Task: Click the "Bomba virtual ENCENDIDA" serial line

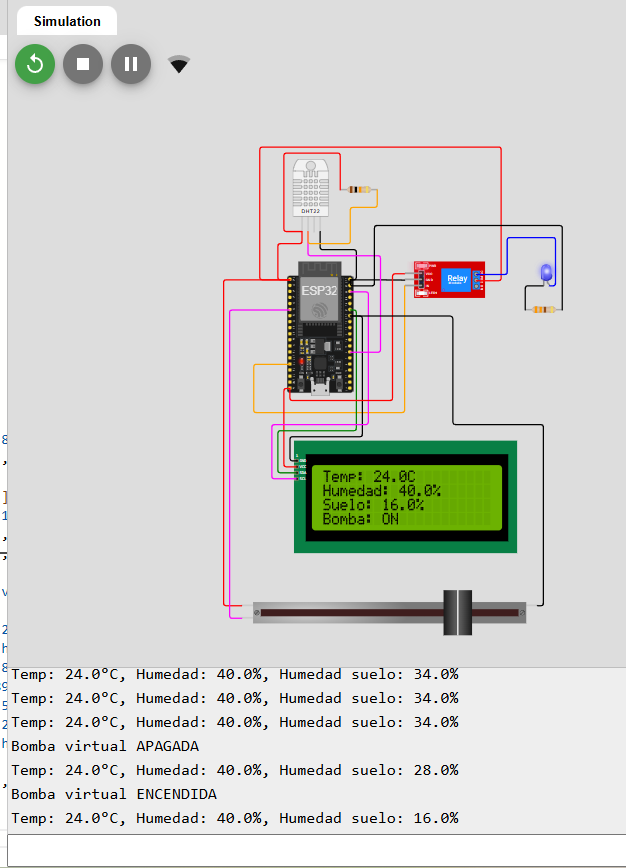Action: 113,794
